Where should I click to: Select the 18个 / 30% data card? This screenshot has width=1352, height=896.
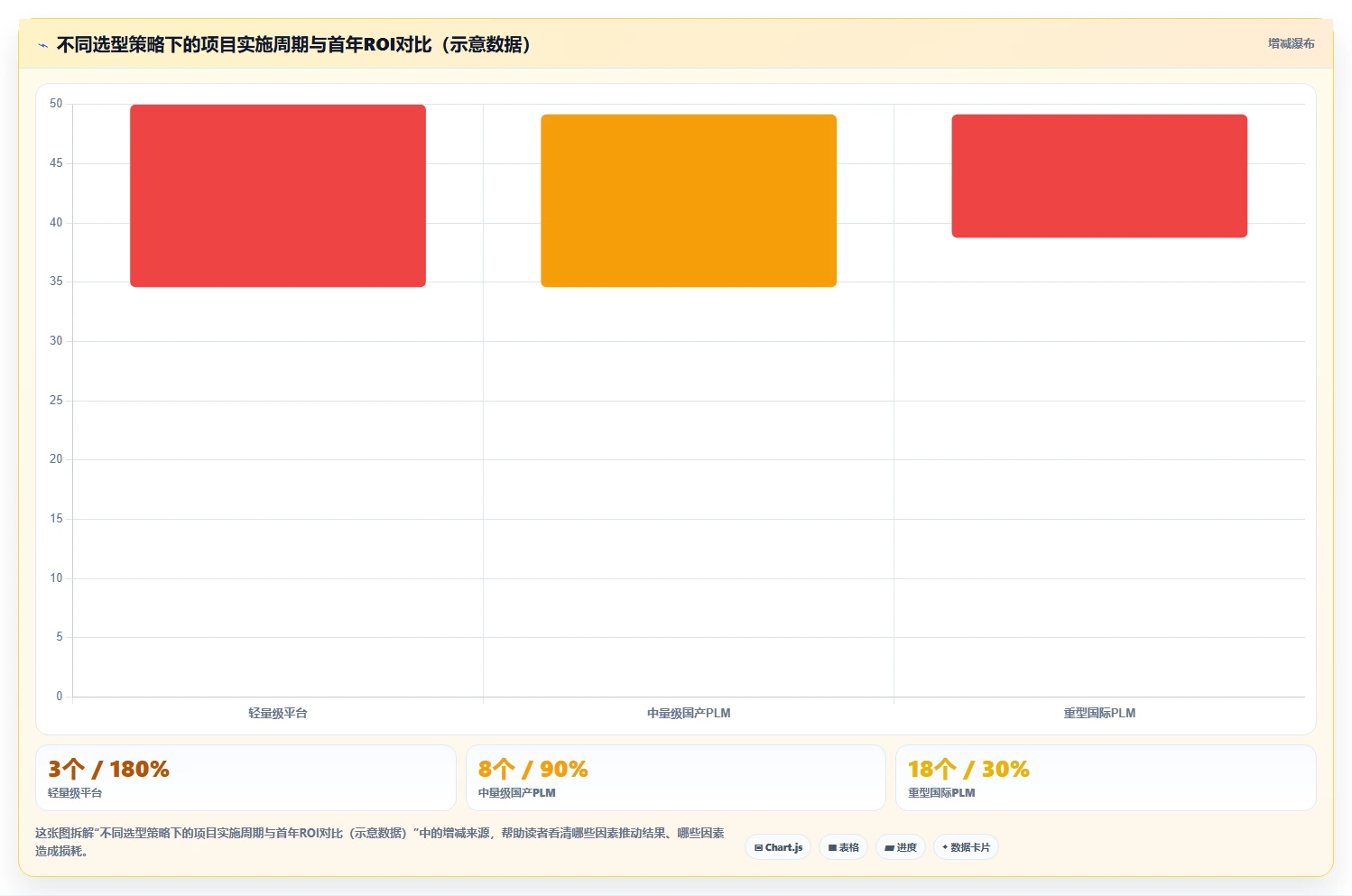(1106, 778)
